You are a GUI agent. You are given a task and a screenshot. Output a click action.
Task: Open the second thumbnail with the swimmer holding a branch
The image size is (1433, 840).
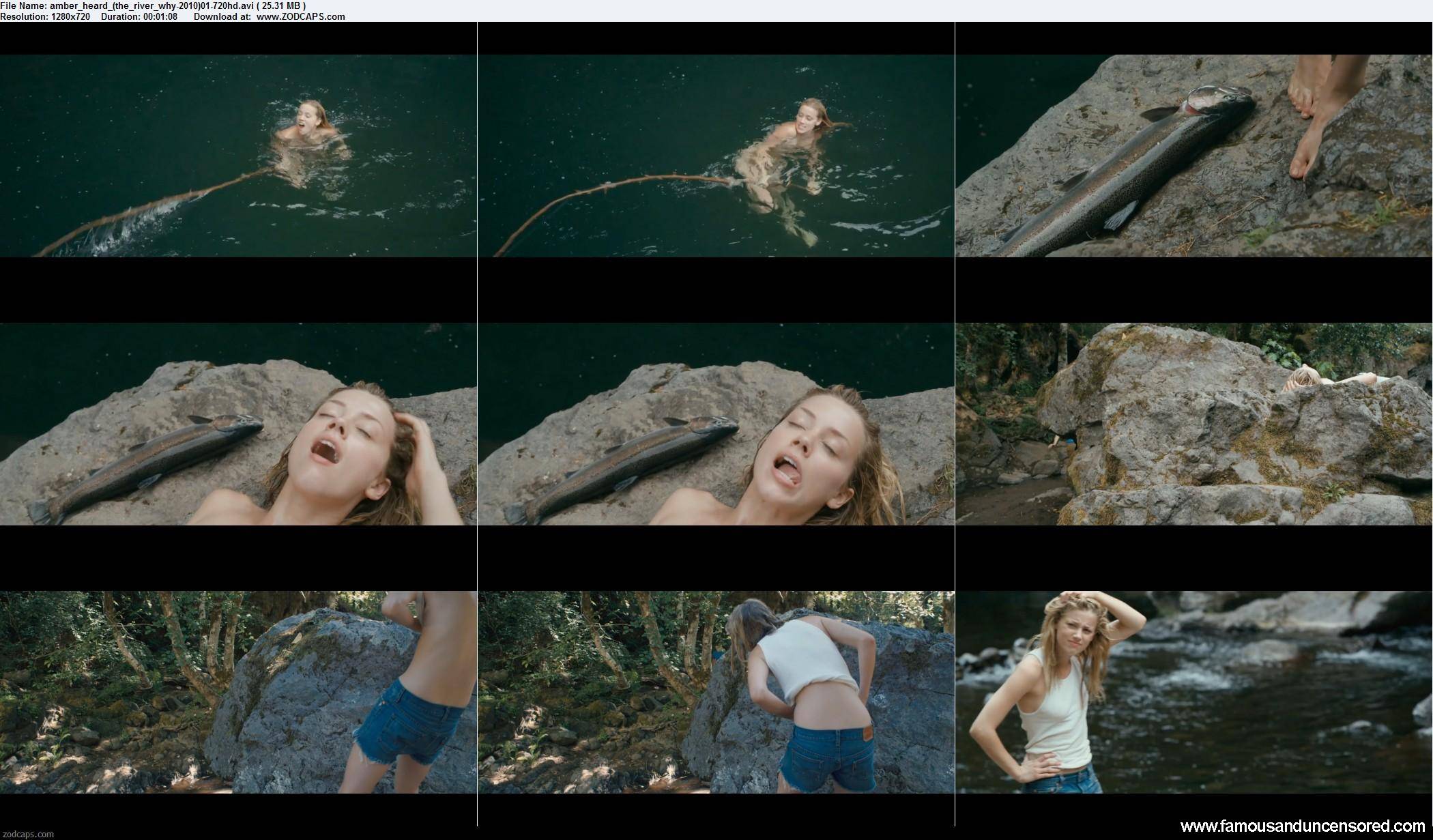pos(716,156)
